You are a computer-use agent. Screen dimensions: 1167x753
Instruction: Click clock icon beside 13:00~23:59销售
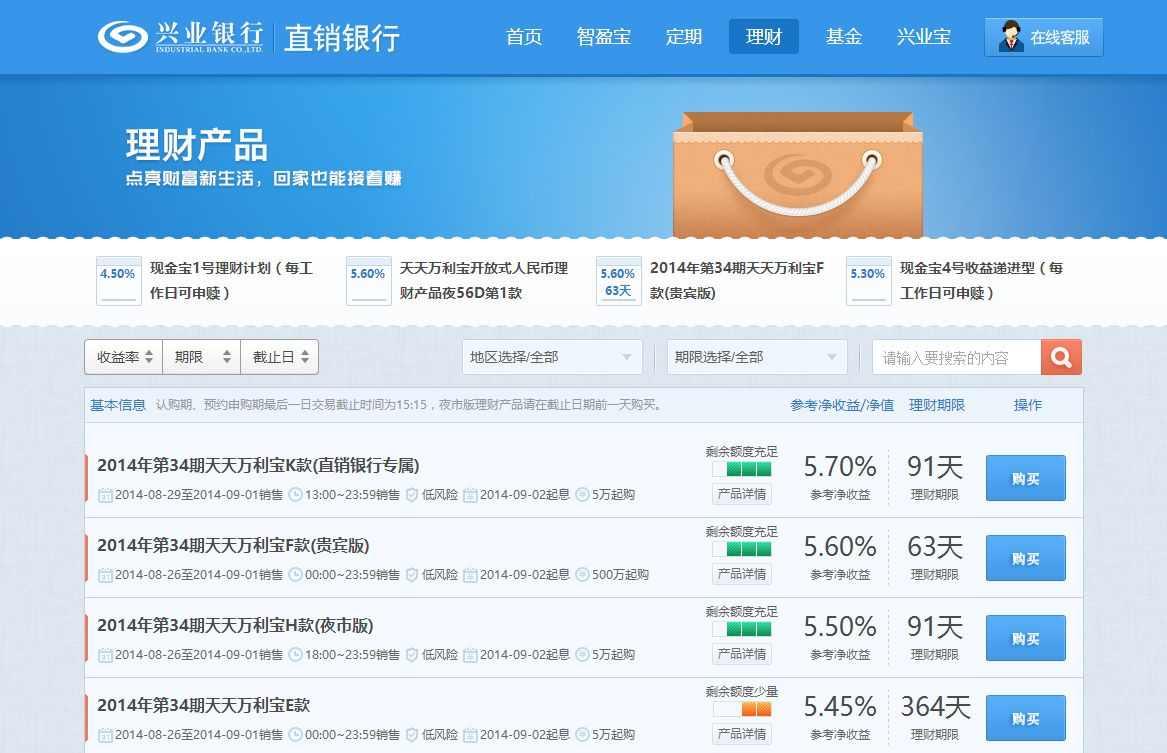point(295,494)
